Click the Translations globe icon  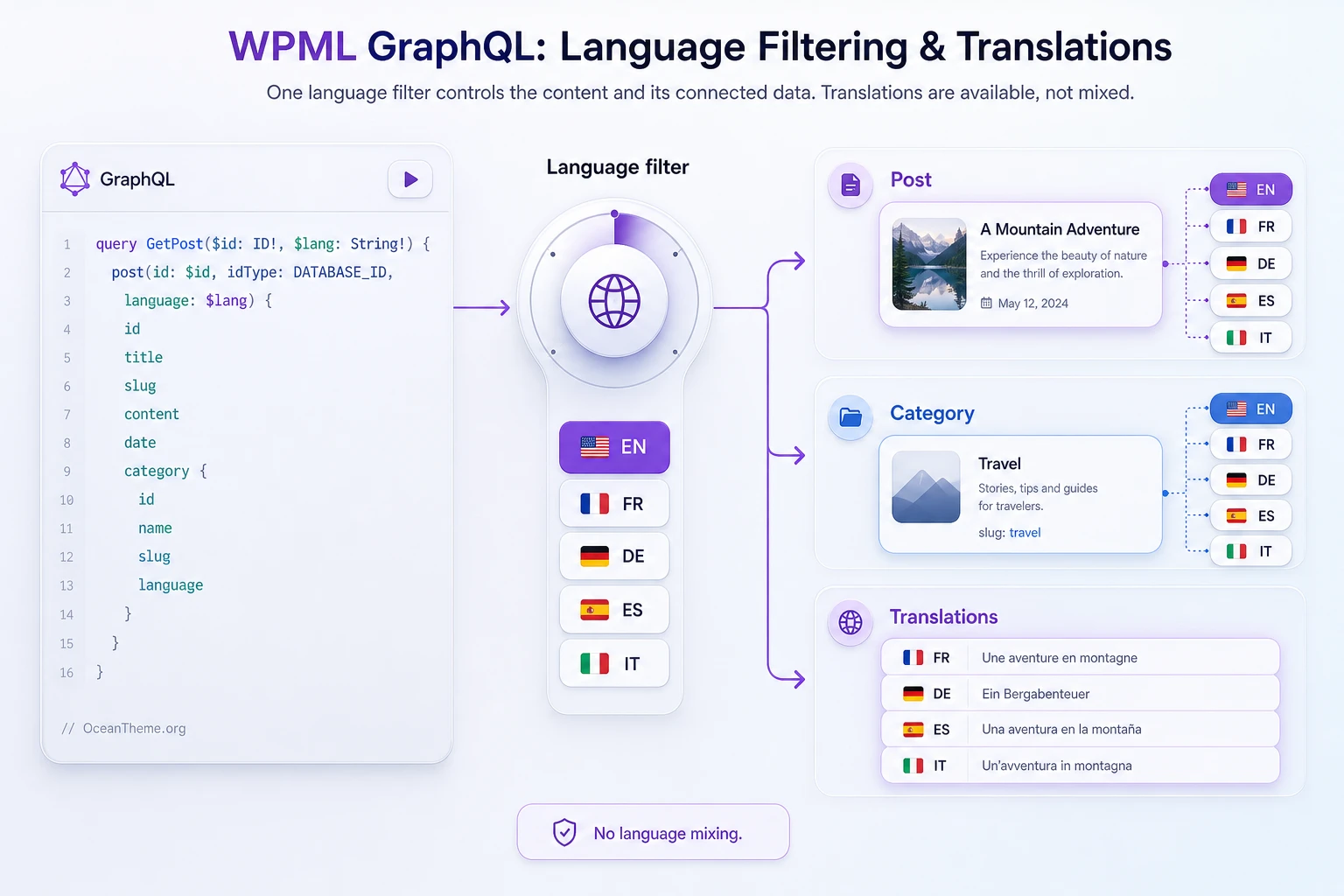click(850, 622)
